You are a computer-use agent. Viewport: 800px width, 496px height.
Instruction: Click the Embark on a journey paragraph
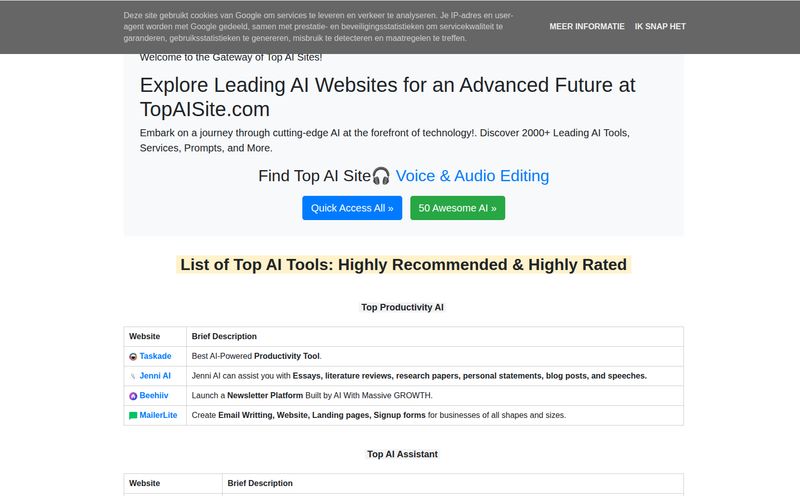click(x=385, y=140)
